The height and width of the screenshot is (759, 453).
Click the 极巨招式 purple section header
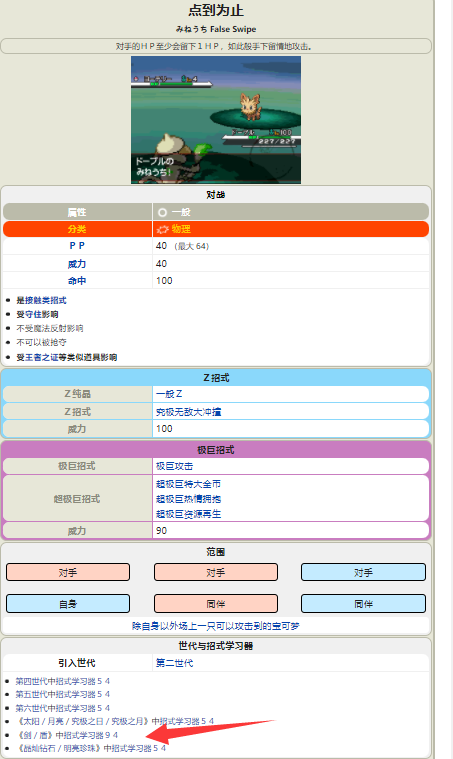point(216,450)
